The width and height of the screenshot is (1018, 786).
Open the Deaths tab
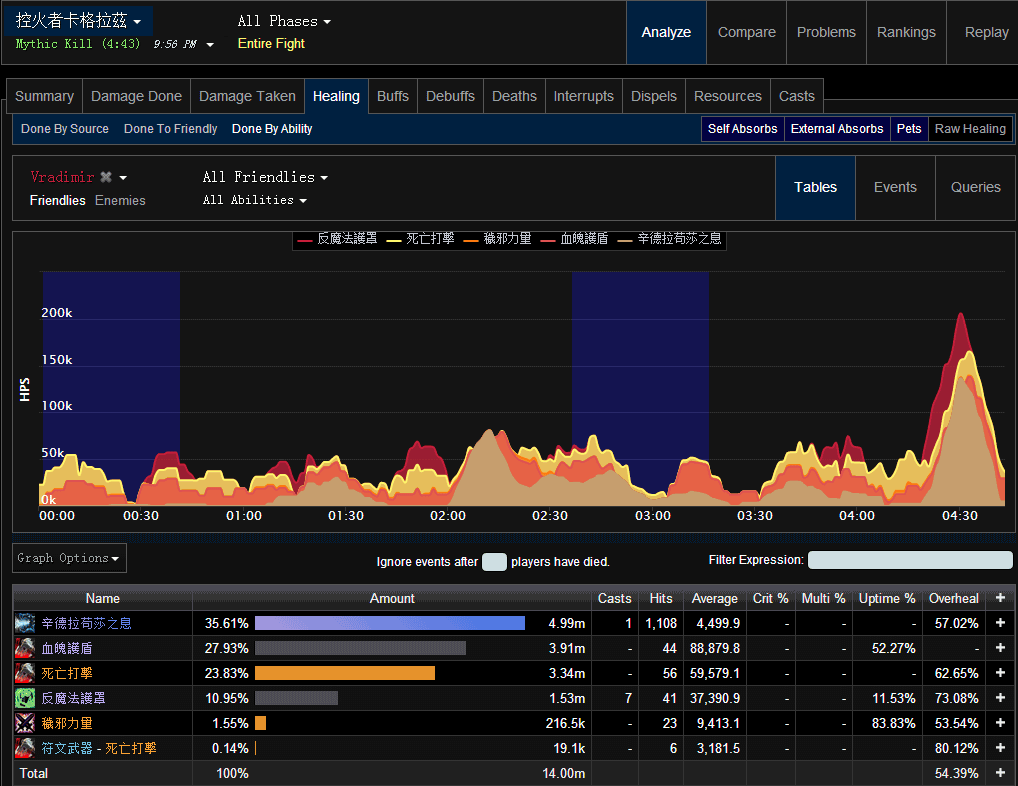[514, 96]
